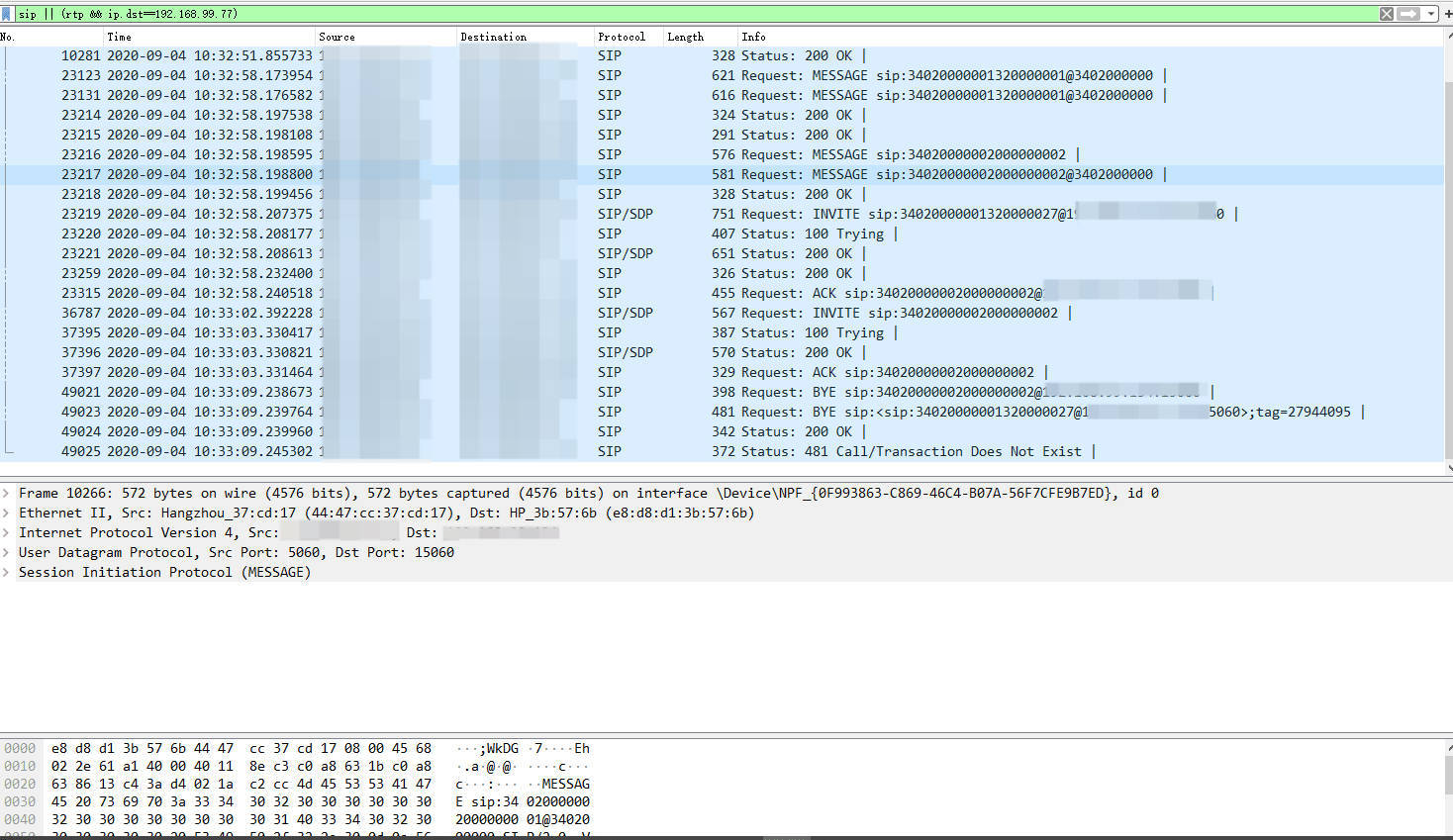
Task: Expand the Frame 10266 details row
Action: point(6,493)
